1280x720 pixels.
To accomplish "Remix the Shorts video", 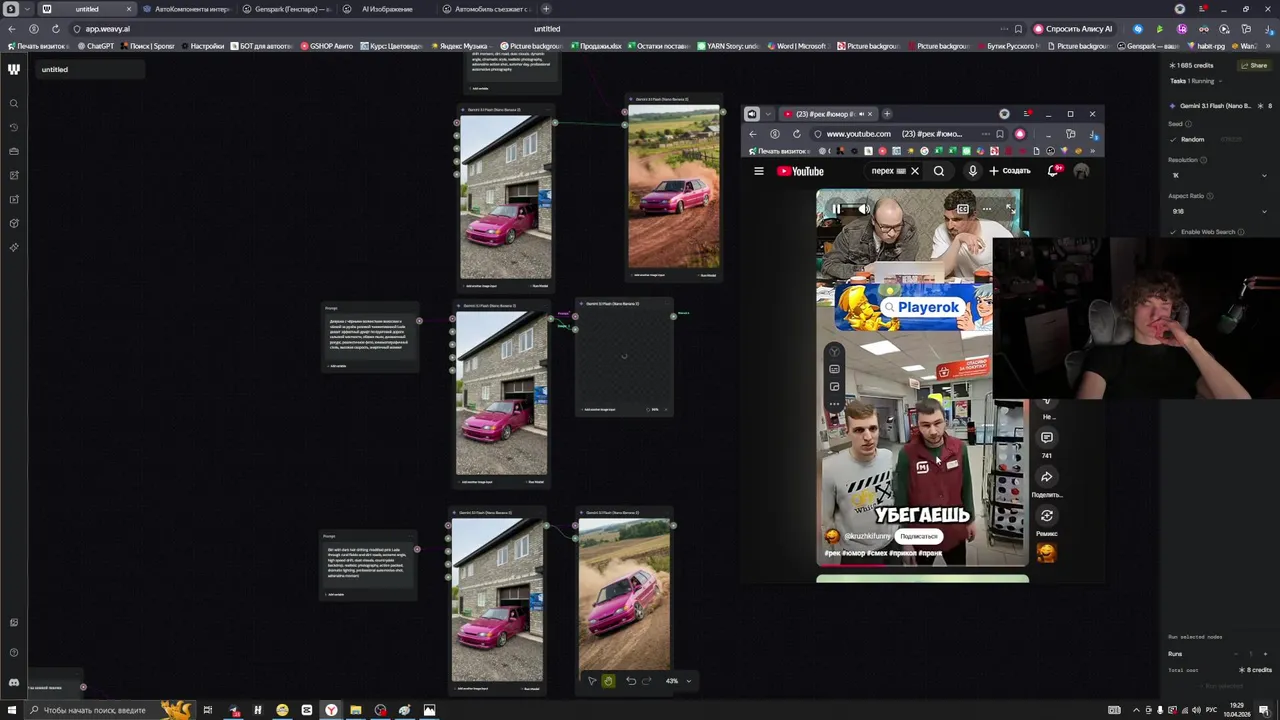I will click(x=1047, y=516).
